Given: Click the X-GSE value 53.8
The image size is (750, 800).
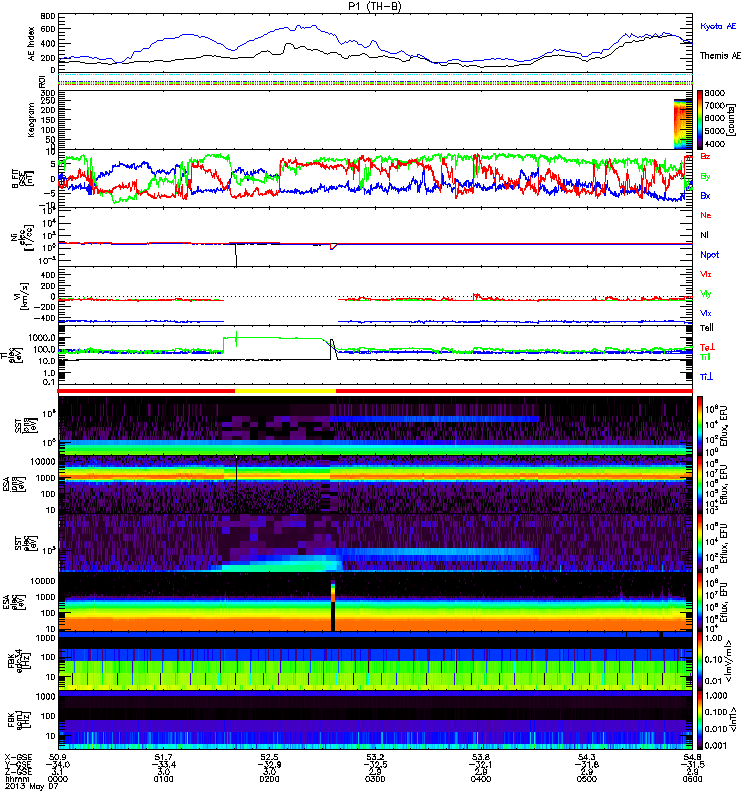Looking at the screenshot, I should (481, 757).
